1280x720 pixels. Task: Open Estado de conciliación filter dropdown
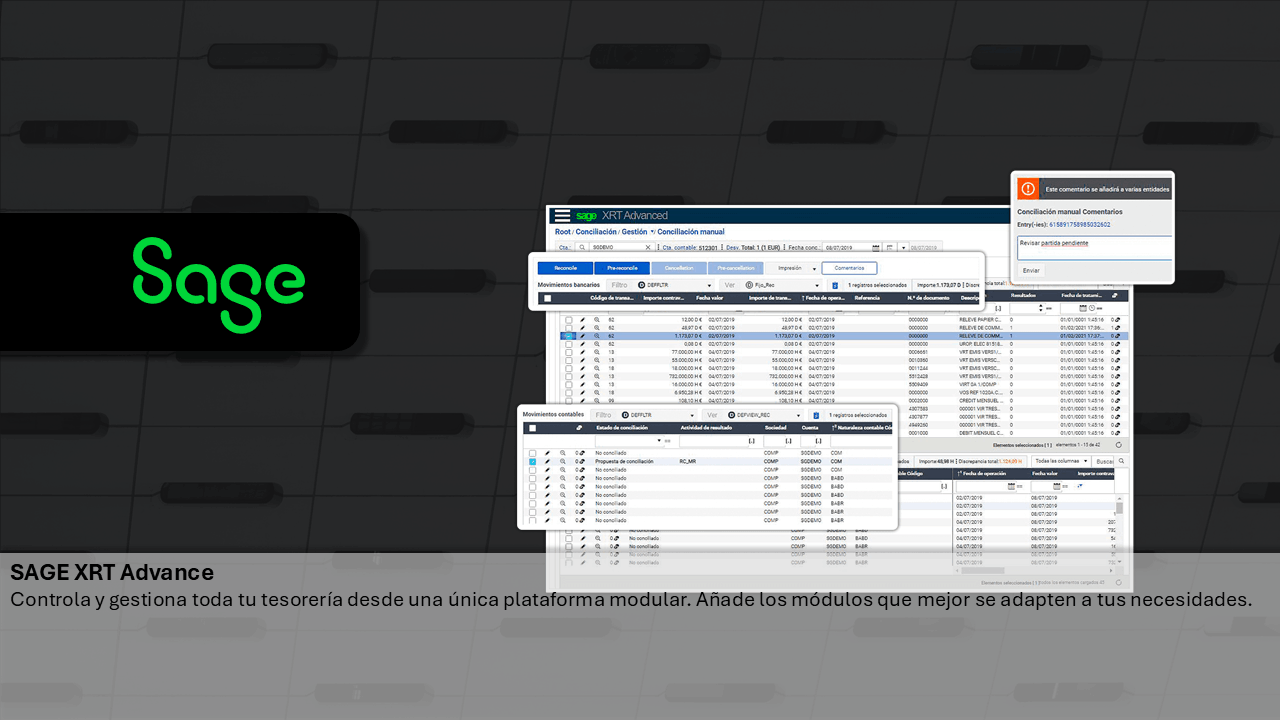[x=659, y=440]
